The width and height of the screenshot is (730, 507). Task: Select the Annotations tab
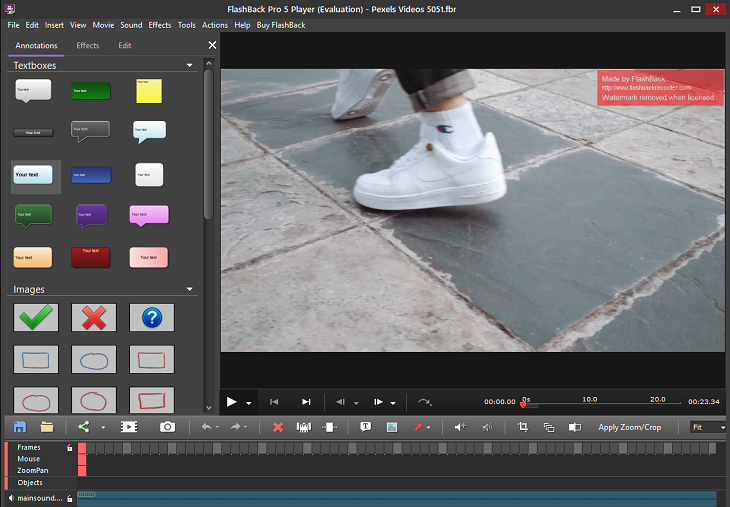click(x=36, y=46)
